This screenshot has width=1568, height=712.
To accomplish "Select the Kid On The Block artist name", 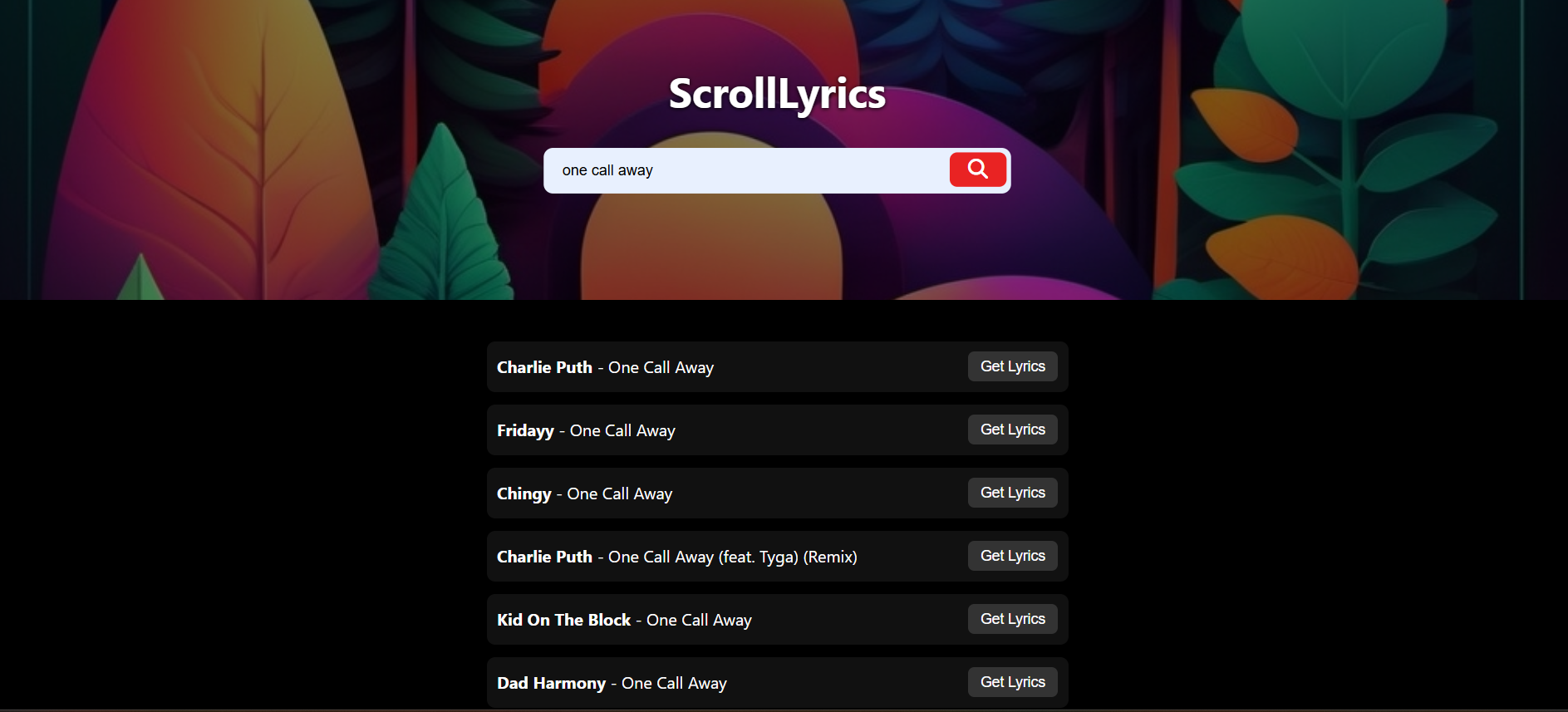I will pyautogui.click(x=563, y=620).
